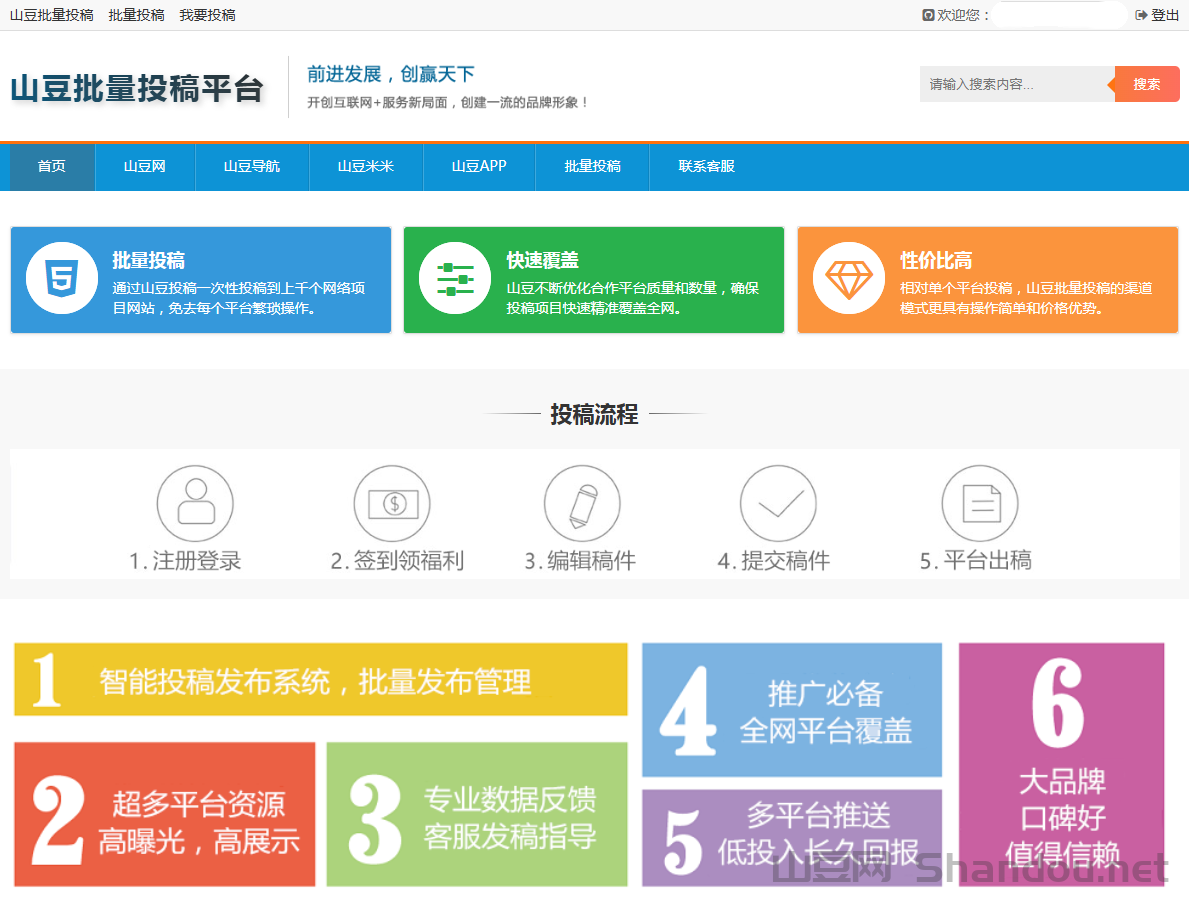The height and width of the screenshot is (902, 1189).
Task: Open the 联系客服 navigation item
Action: click(707, 167)
